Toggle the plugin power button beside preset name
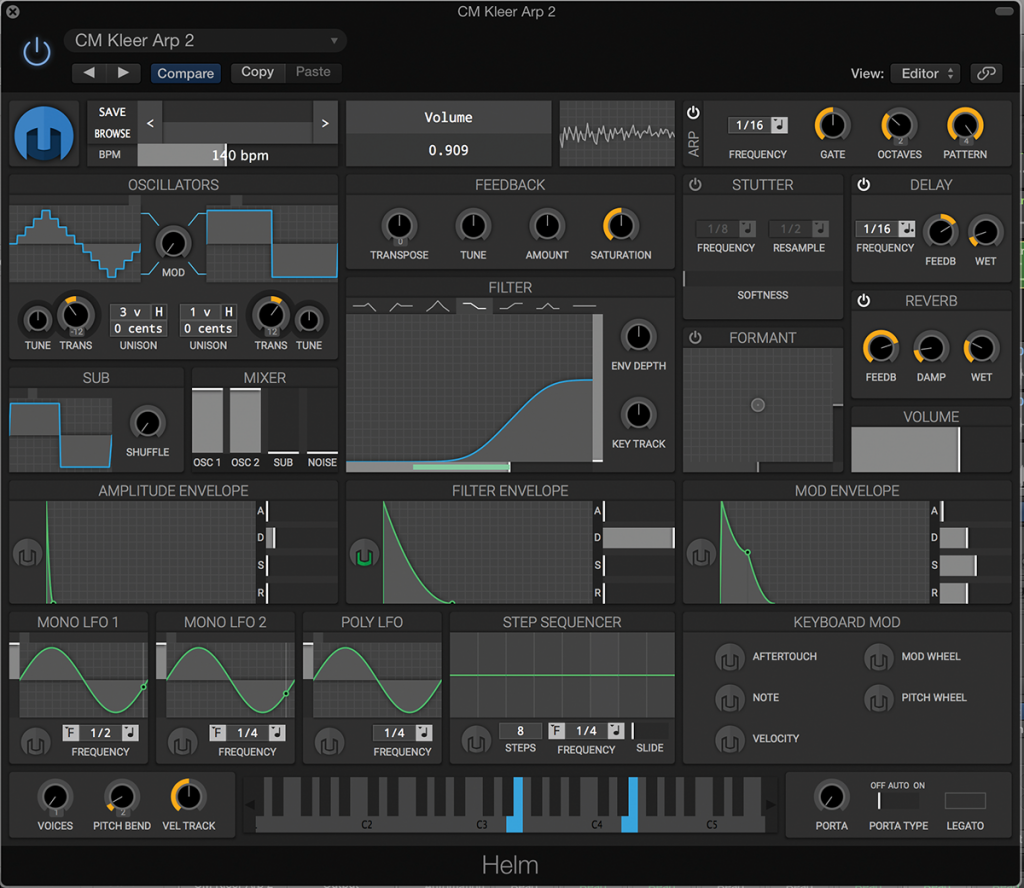The image size is (1024, 888). click(37, 51)
